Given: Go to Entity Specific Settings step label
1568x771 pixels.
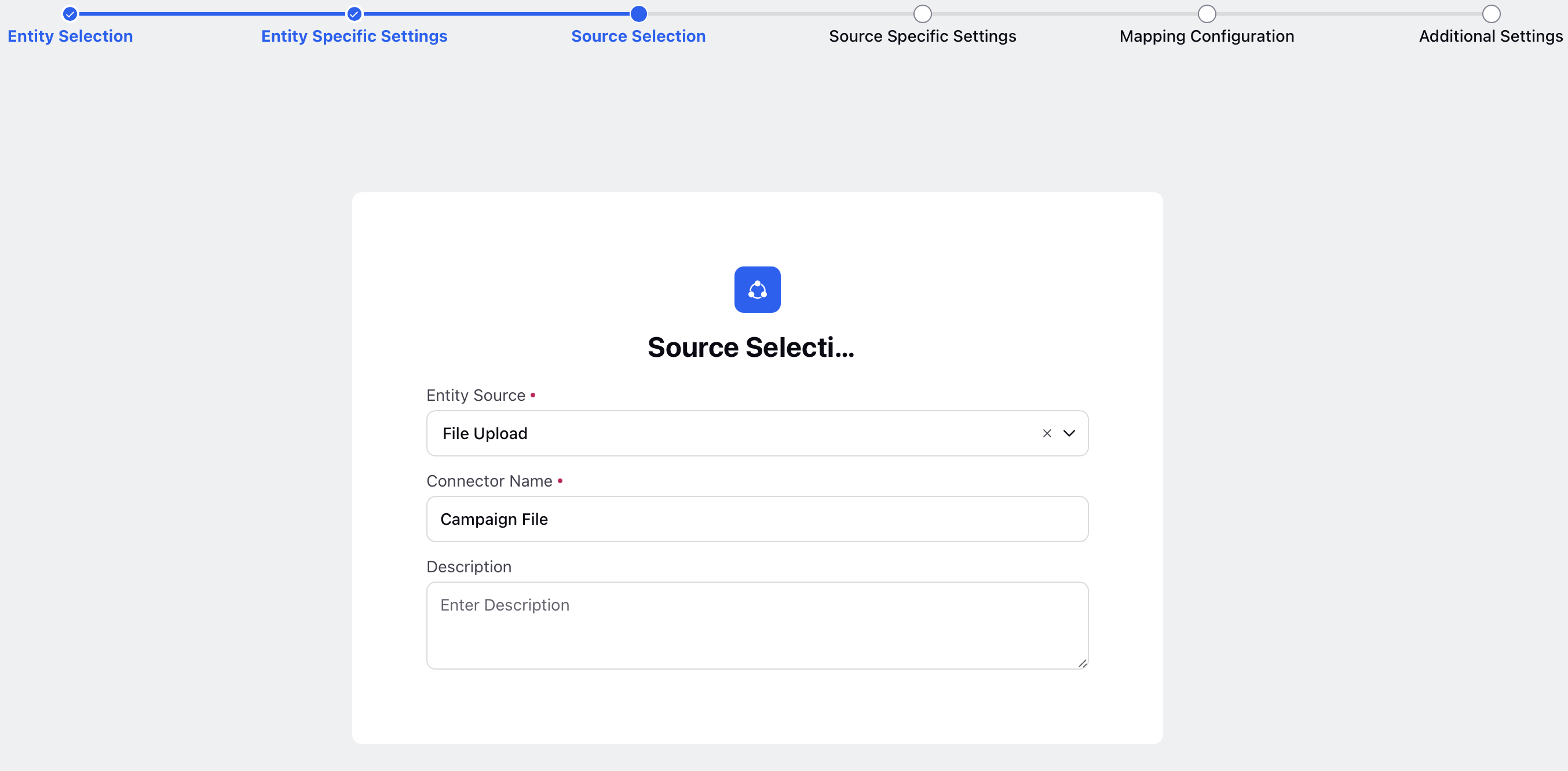Looking at the screenshot, I should coord(354,36).
